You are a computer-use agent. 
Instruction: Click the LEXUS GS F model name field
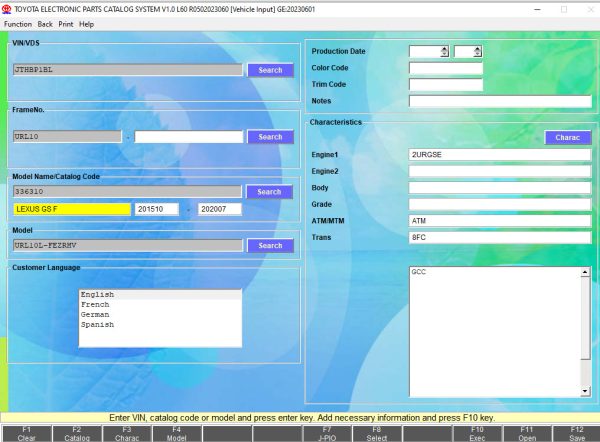coord(72,209)
